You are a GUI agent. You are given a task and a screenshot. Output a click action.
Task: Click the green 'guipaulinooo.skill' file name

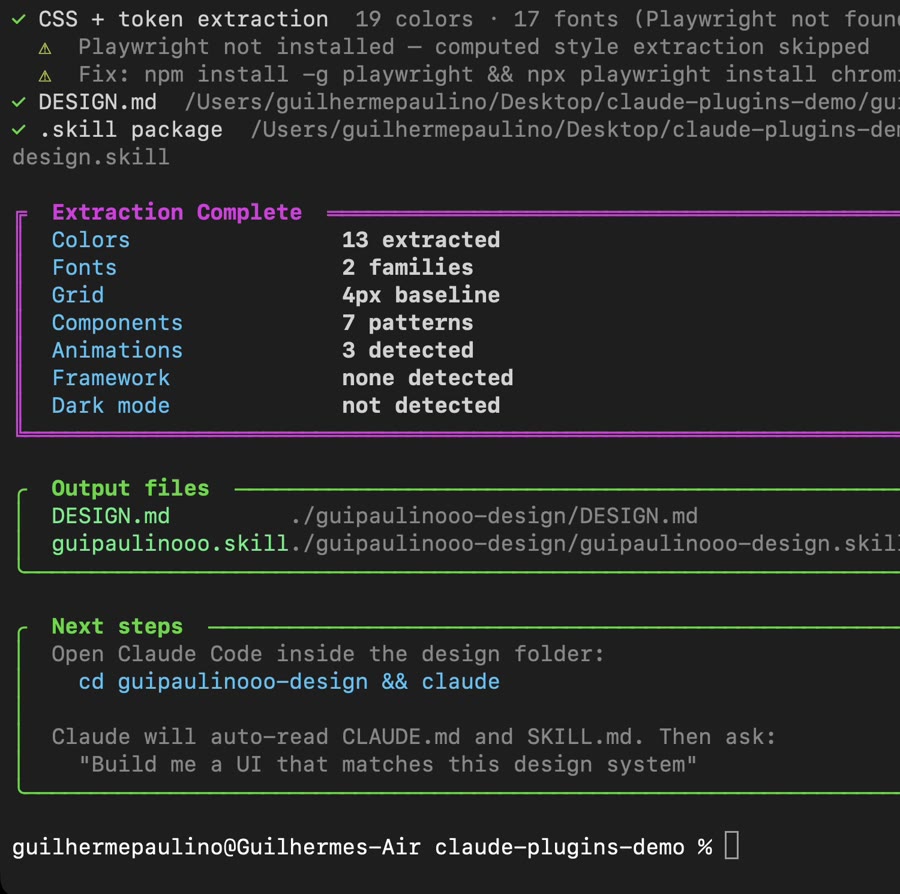click(x=170, y=543)
